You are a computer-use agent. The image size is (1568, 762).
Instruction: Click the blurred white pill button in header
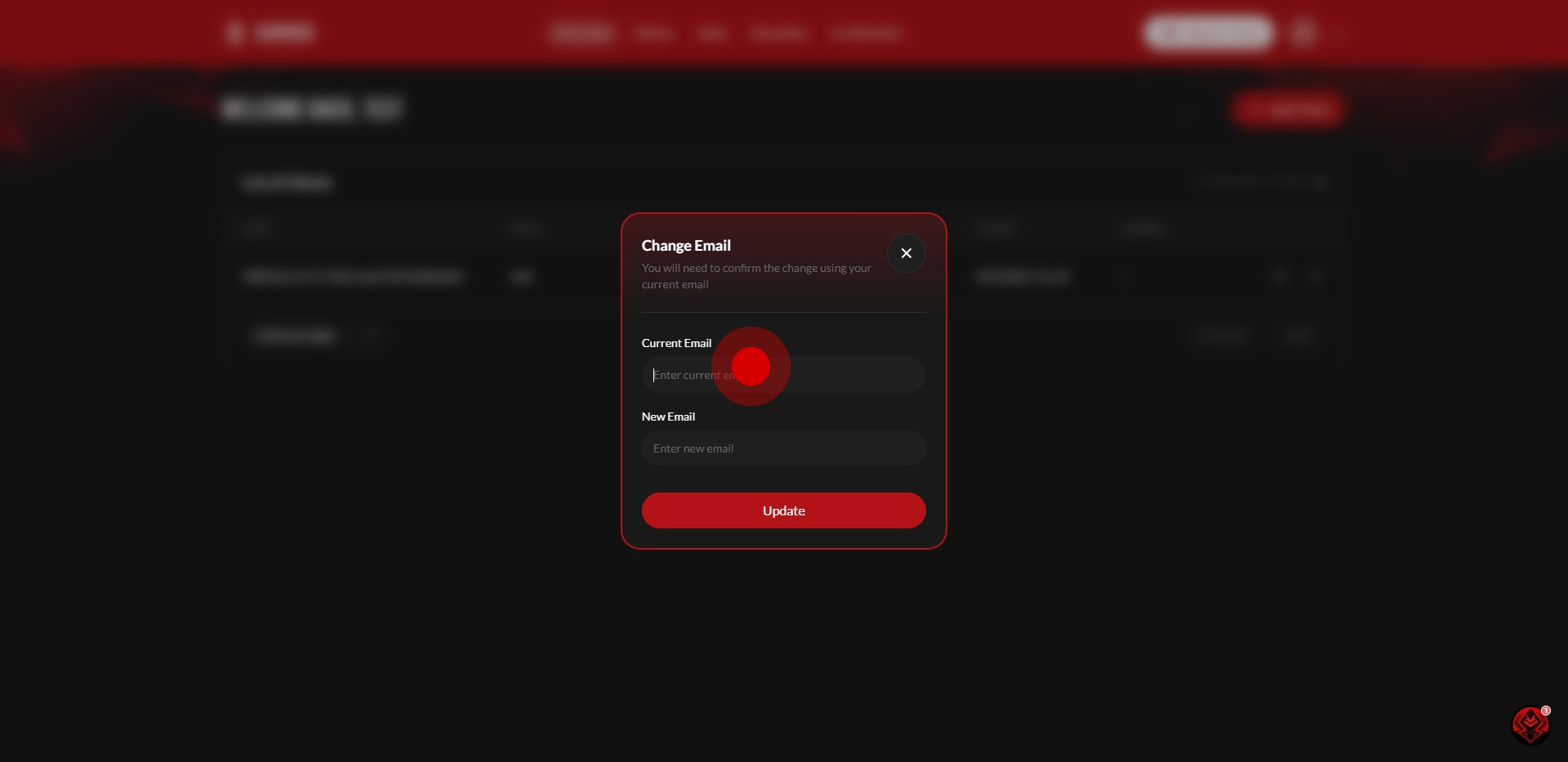click(x=1209, y=33)
